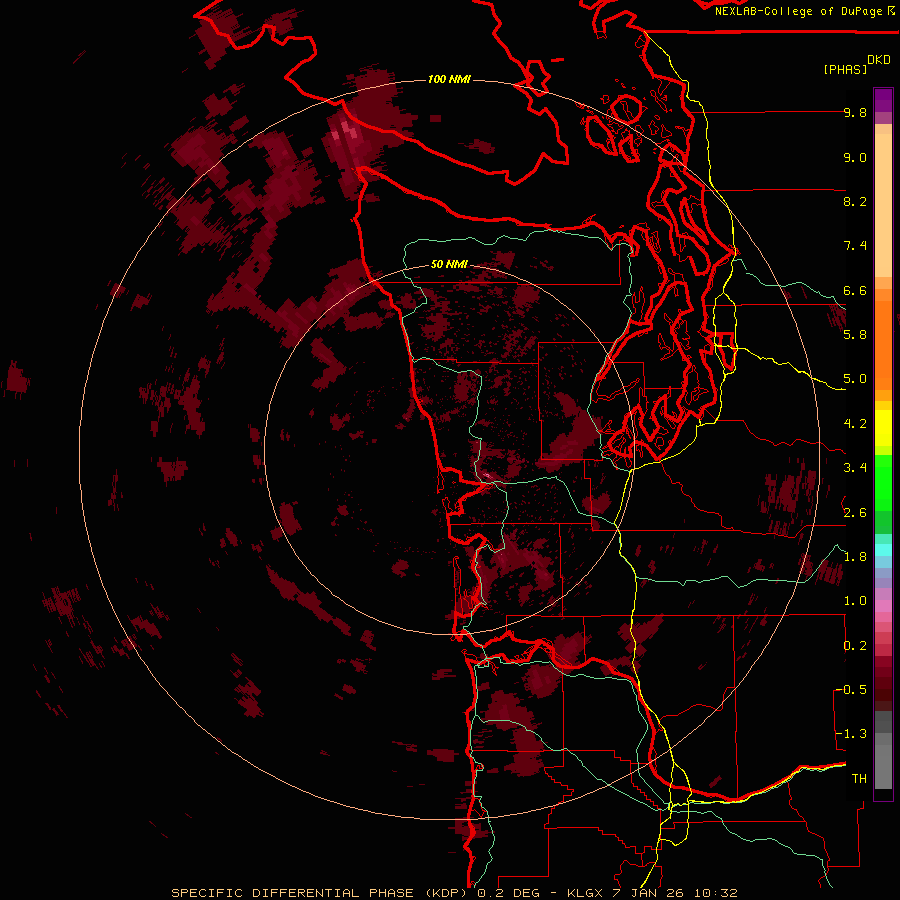The width and height of the screenshot is (900, 900).
Task: Click the purple top segment of the colorbar
Action: pos(883,100)
